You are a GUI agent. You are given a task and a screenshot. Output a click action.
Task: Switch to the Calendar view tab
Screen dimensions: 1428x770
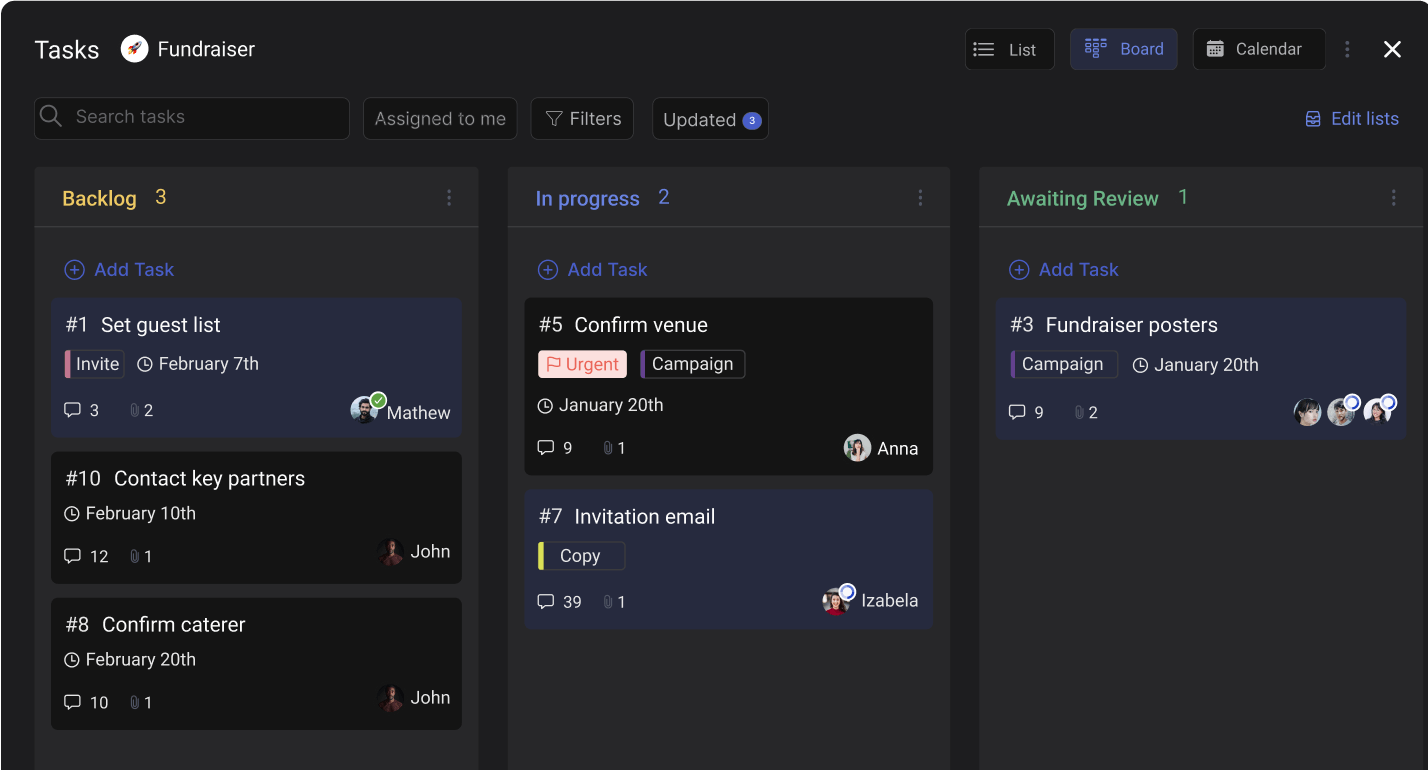tap(1258, 49)
